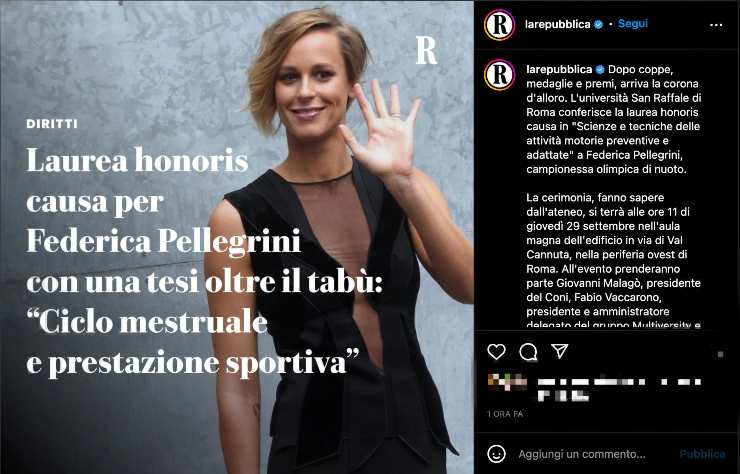Viewport: 740px width, 474px height.
Task: Open larepubblica username in caption
Action: click(x=559, y=69)
